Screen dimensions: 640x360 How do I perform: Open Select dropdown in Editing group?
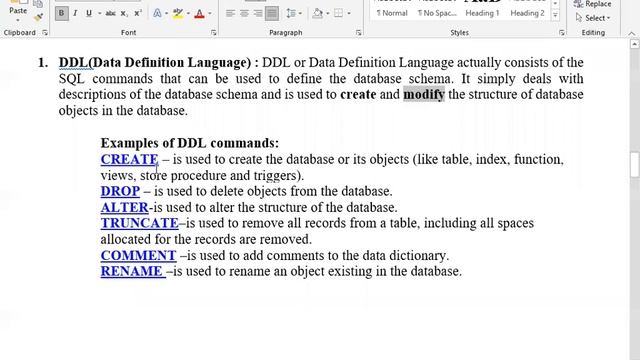coord(593,18)
